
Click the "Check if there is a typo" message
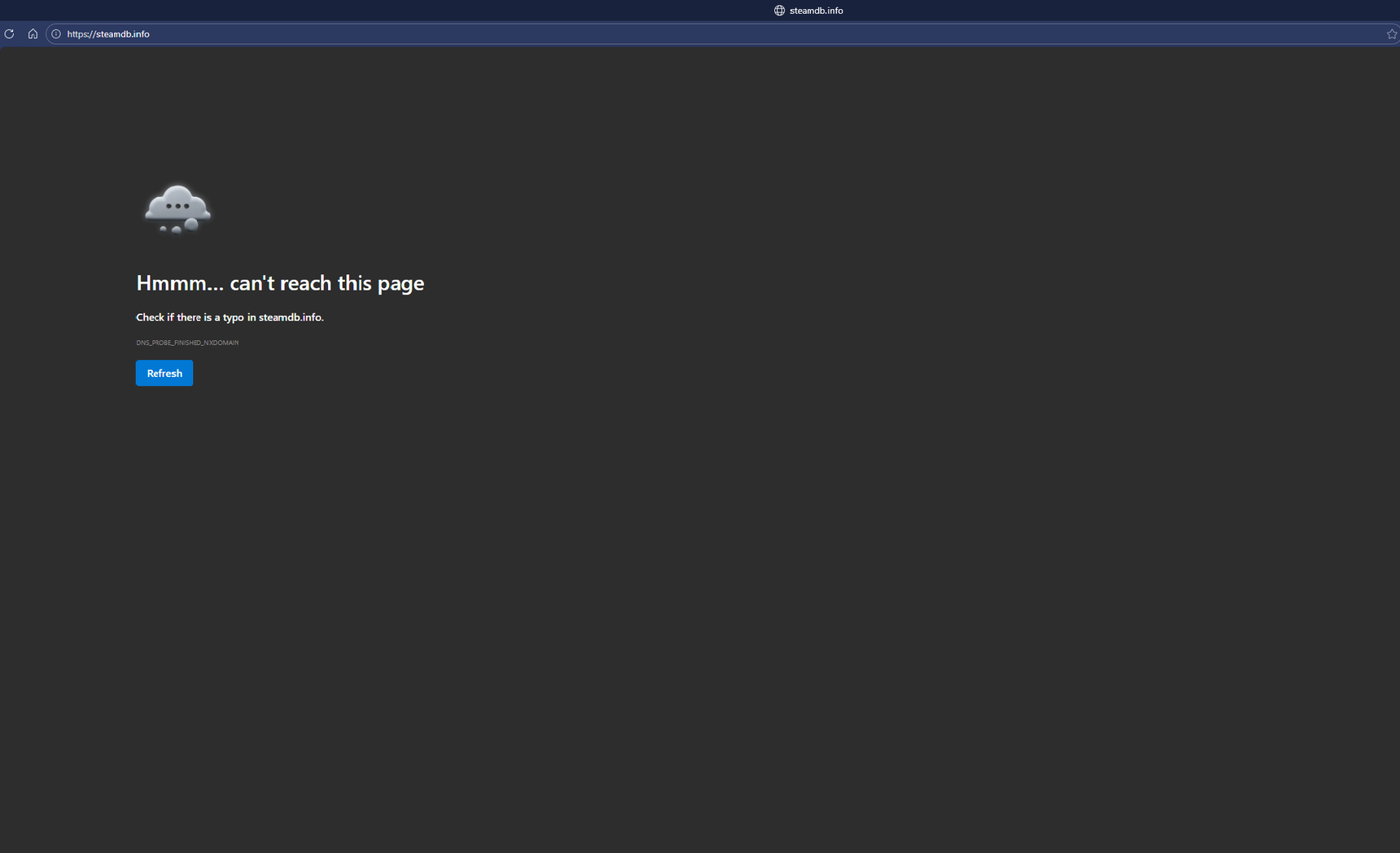coord(230,317)
